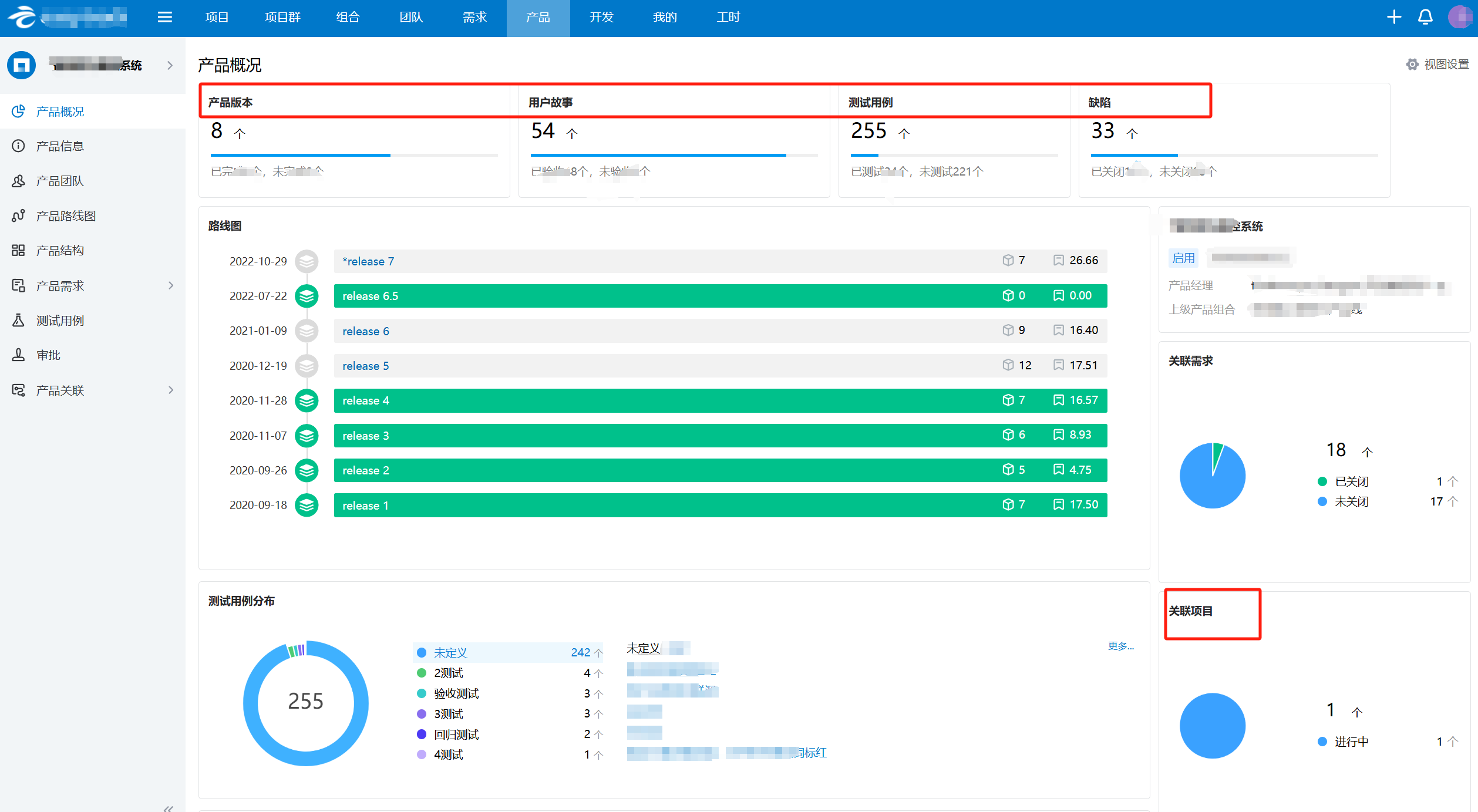Click the 更多... link

[x=1120, y=646]
